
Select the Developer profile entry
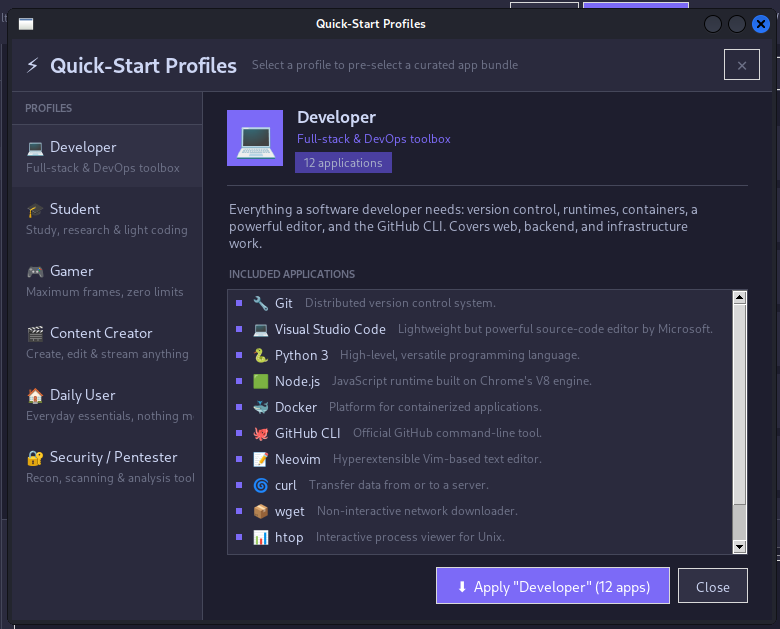tap(107, 156)
